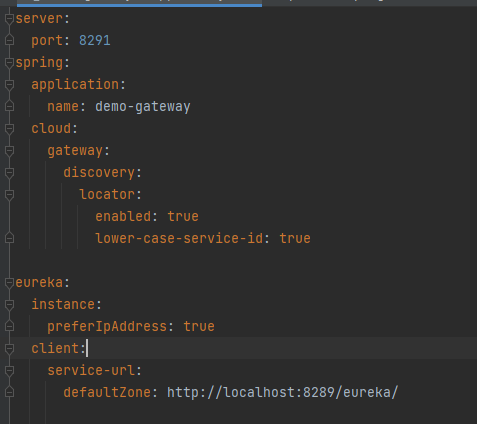This screenshot has width=477, height=424.
Task: Click the lower-case-service-id key
Action: (179, 239)
